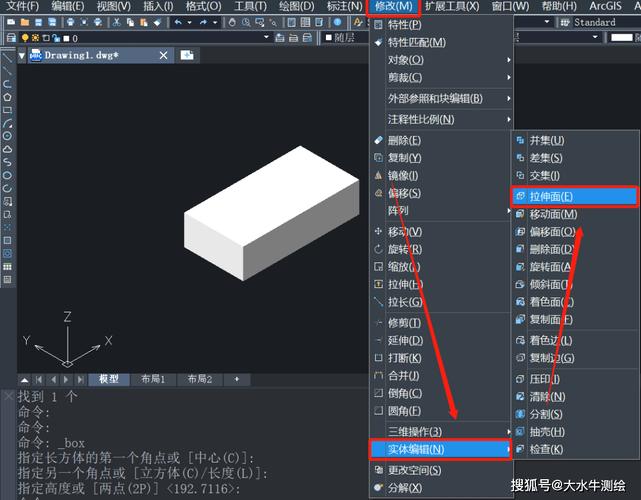The width and height of the screenshot is (641, 500).
Task: Expand the 对象(O) submenu
Action: tap(441, 60)
